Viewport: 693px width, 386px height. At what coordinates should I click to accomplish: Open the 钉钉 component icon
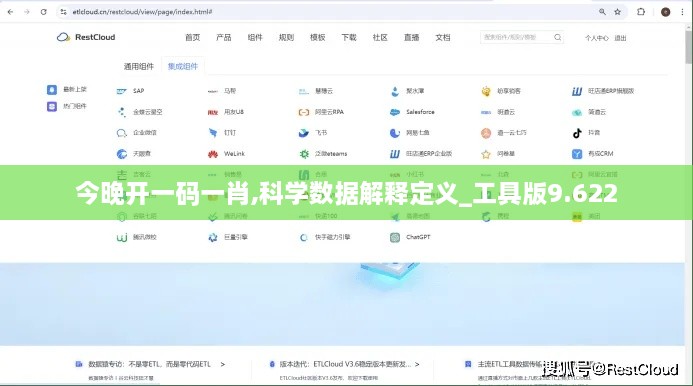click(x=213, y=133)
